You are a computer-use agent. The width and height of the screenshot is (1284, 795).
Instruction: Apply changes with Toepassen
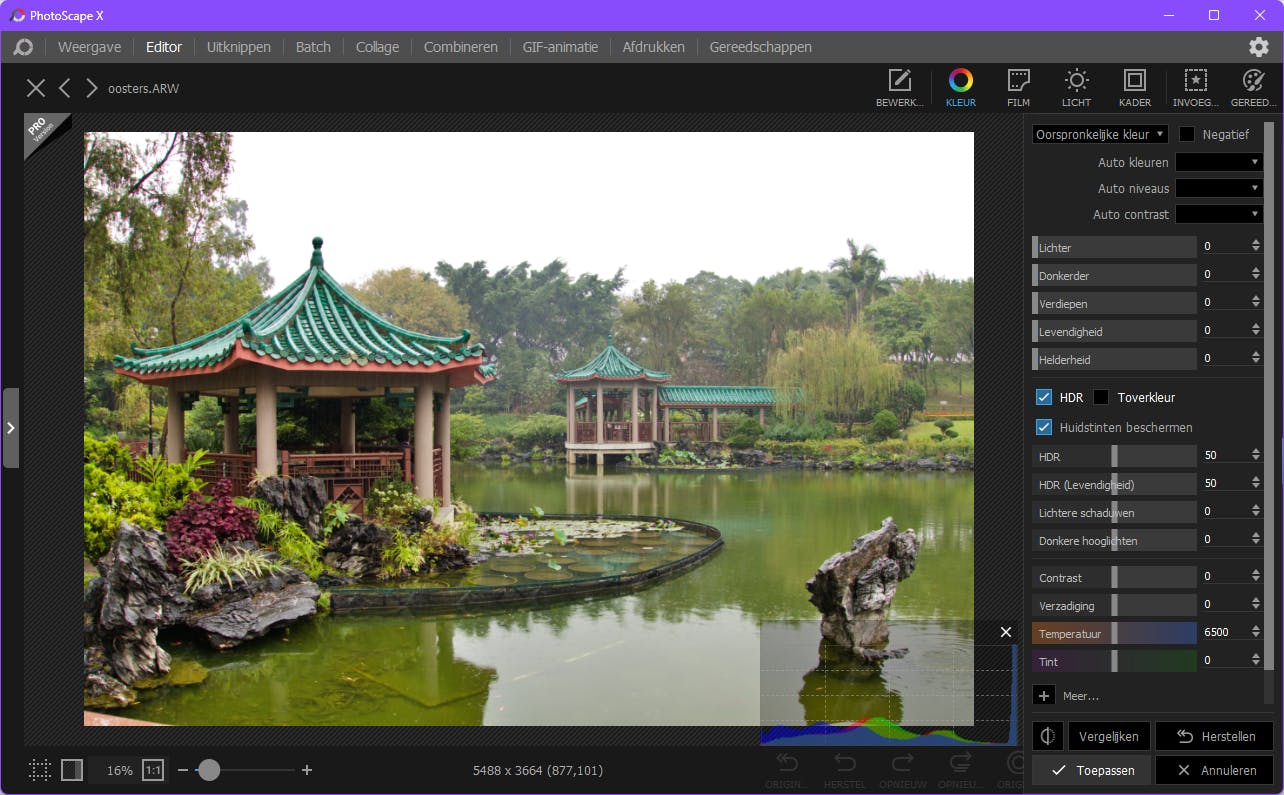pyautogui.click(x=1092, y=770)
